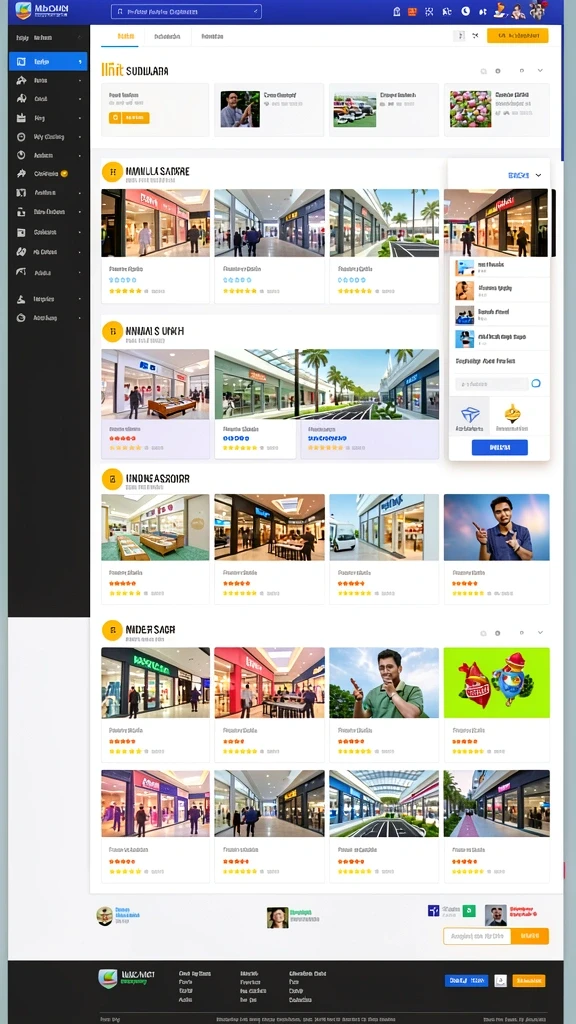Click the orange button at top-right of the tab bar
Image resolution: width=576 pixels, height=1024 pixels.
517,36
